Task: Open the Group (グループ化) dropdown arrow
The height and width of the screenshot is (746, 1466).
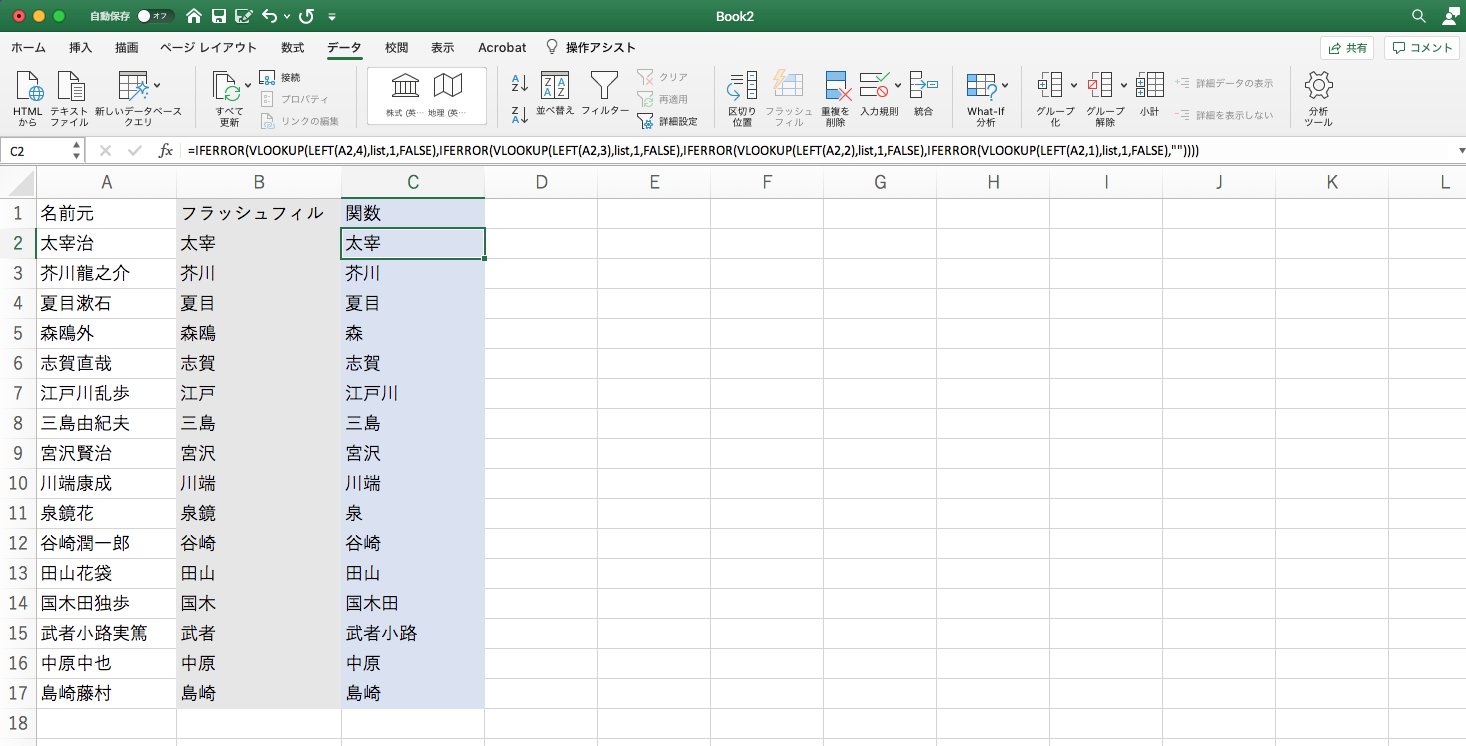Action: click(x=1074, y=85)
